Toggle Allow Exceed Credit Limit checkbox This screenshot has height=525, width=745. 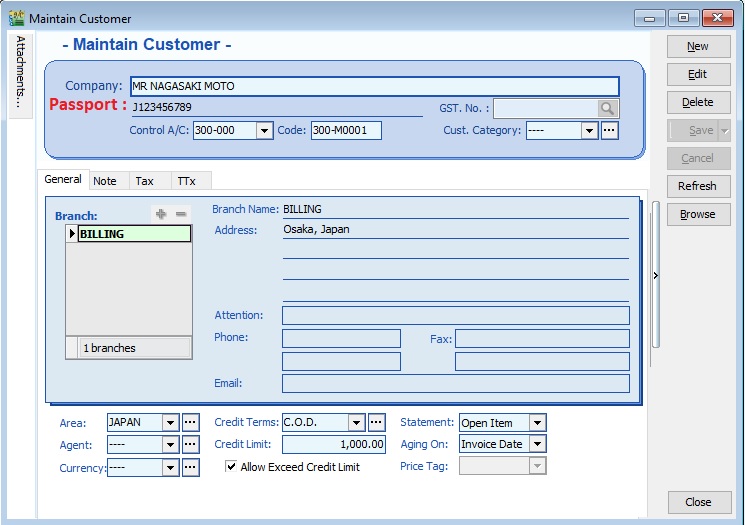click(x=231, y=466)
